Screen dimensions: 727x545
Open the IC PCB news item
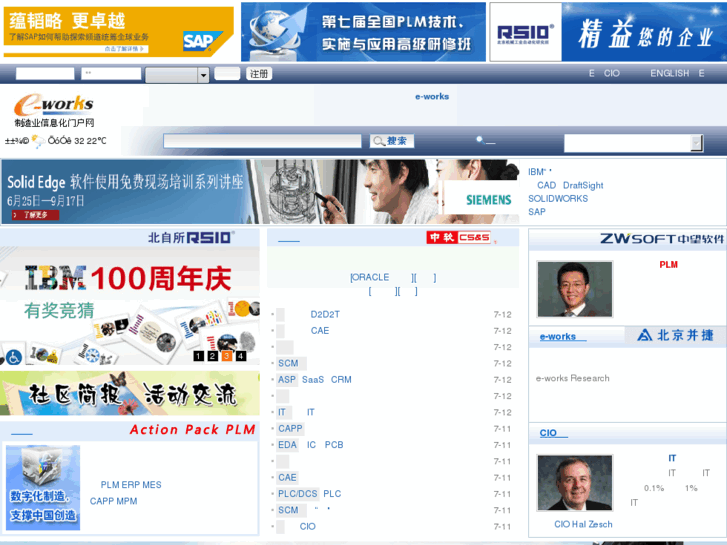pos(325,445)
